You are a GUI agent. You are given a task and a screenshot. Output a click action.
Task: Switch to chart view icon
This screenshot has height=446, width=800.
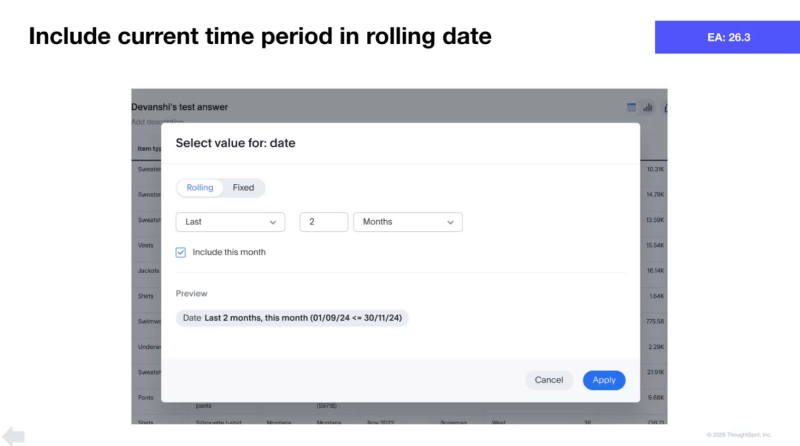(x=648, y=106)
